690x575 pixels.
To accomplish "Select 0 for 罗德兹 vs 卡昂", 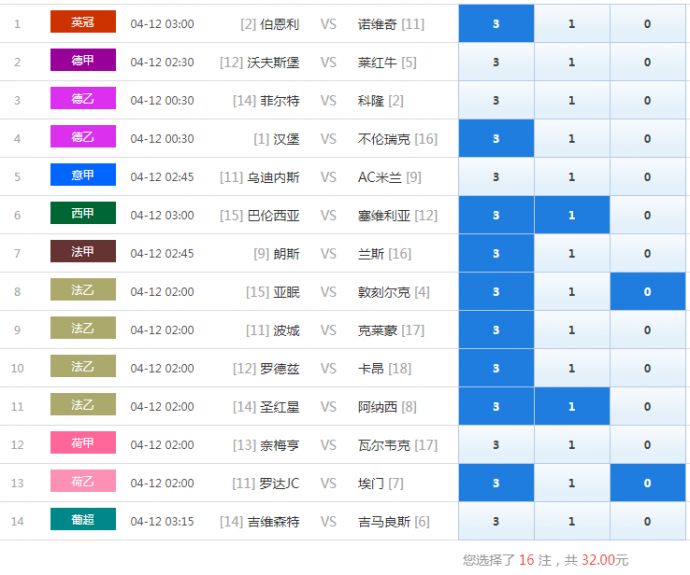I will 648,368.
